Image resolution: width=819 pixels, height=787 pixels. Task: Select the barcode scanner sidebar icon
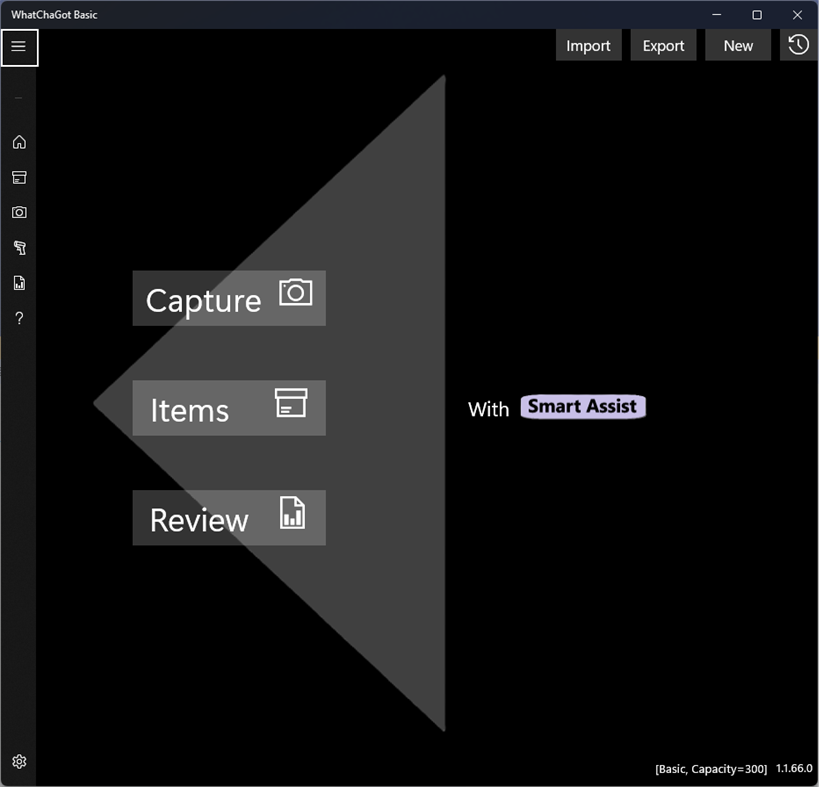[19, 248]
